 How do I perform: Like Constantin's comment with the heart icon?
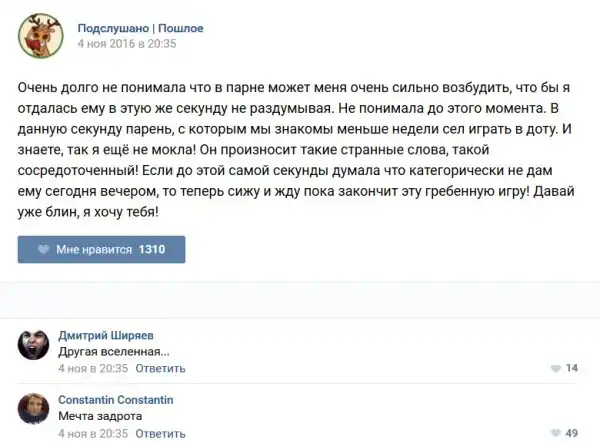(556, 433)
